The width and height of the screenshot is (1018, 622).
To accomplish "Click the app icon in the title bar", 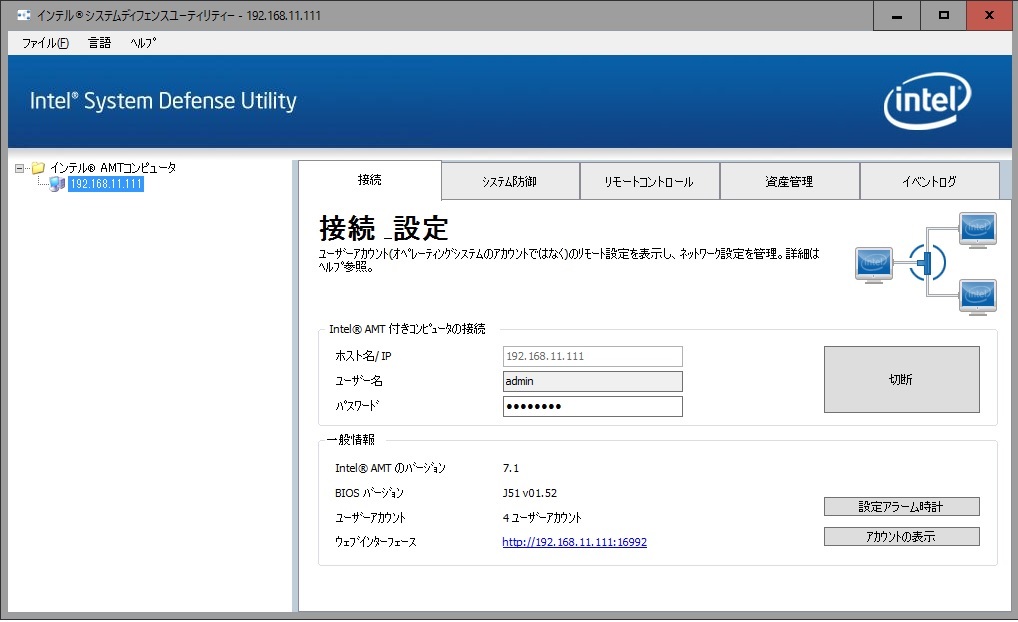I will click(x=24, y=14).
